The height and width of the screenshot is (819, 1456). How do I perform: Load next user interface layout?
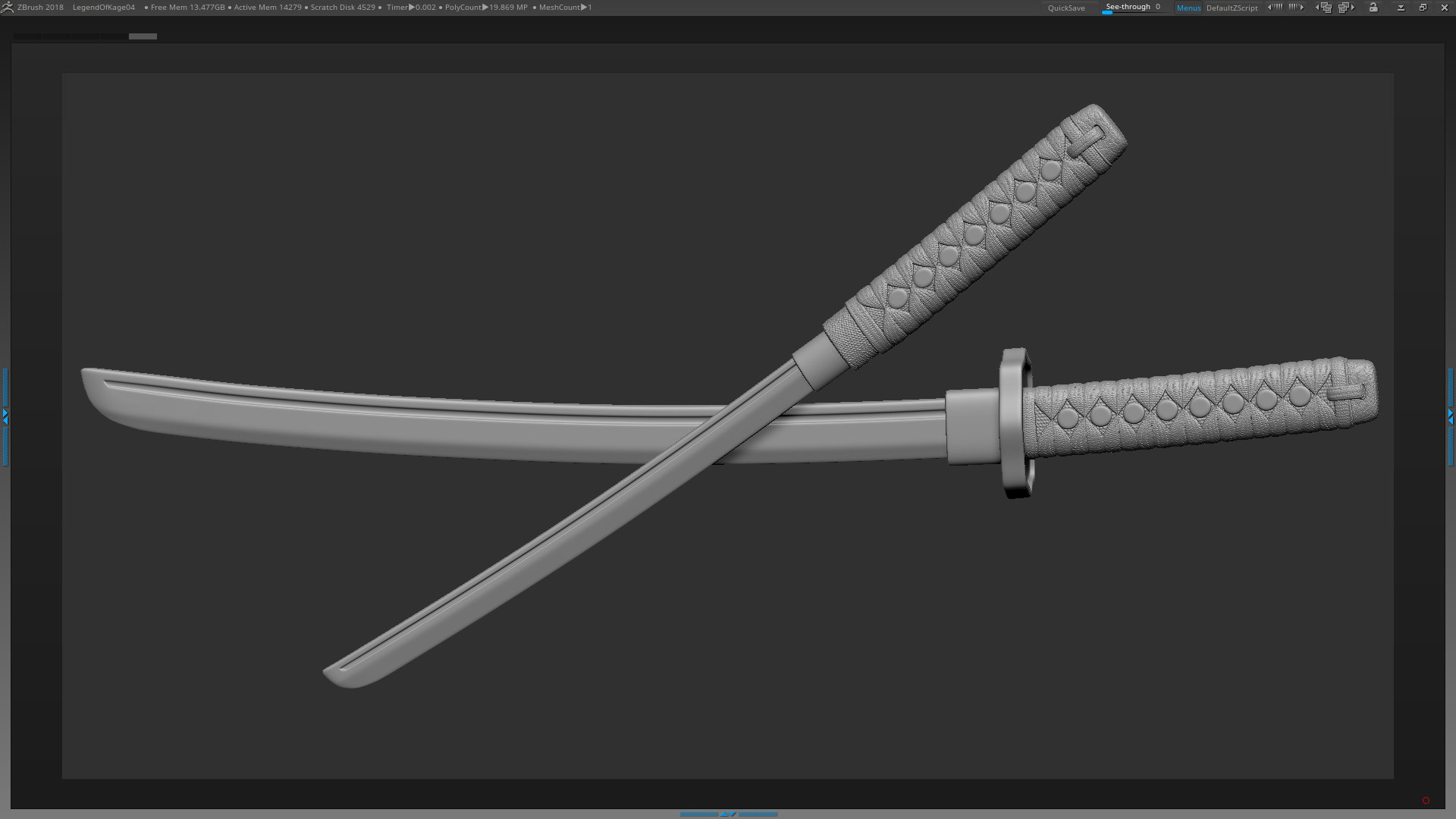(x=1347, y=8)
